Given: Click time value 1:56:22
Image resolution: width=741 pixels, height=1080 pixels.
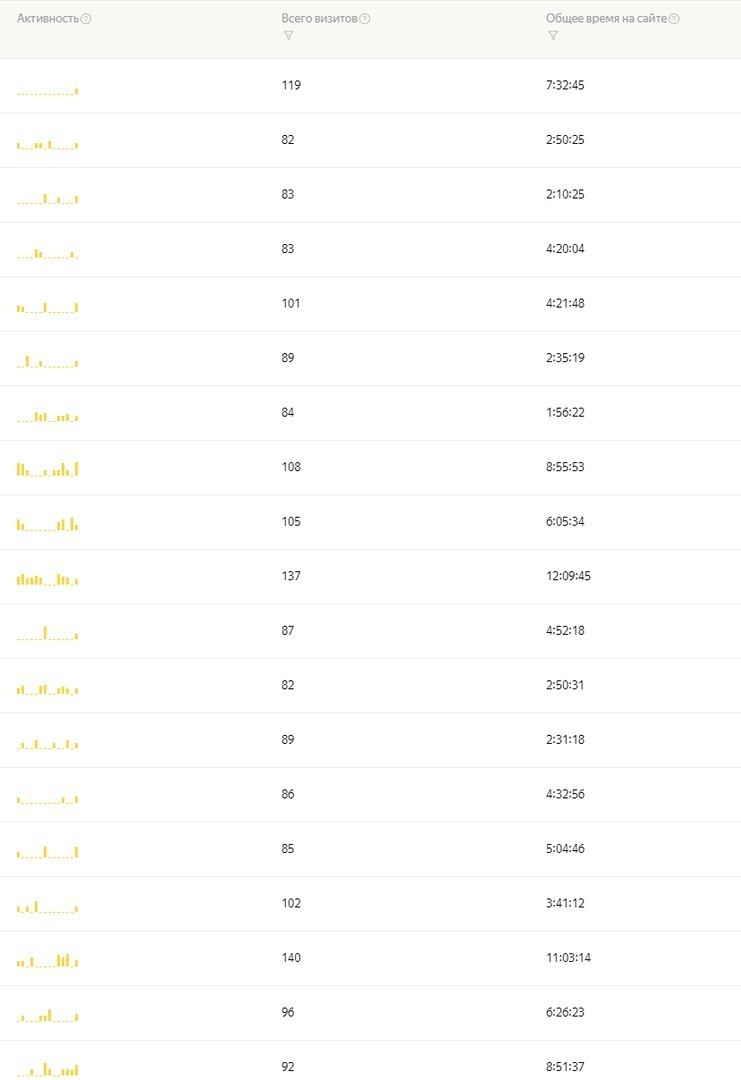Looking at the screenshot, I should [565, 413].
